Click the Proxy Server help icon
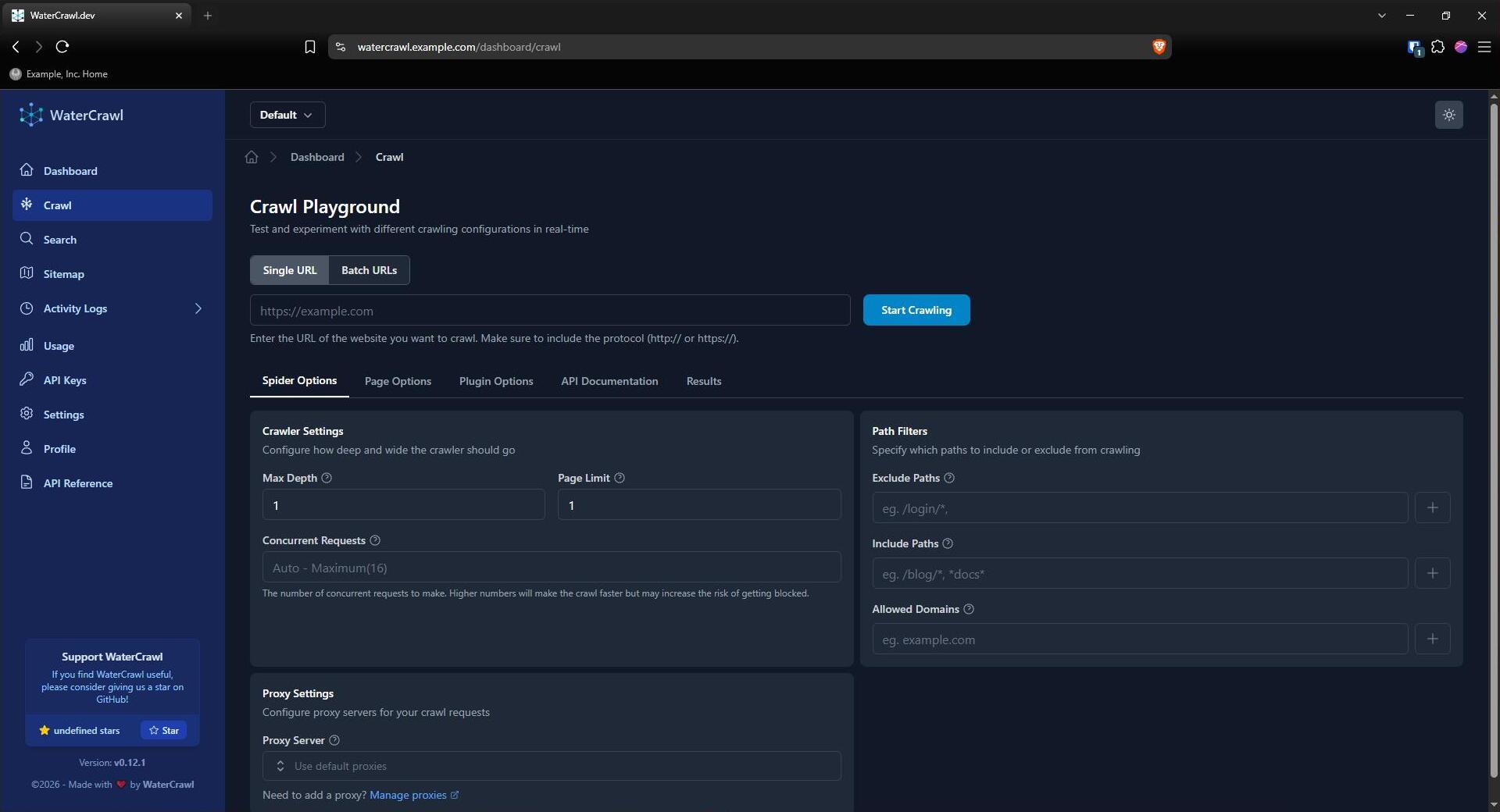Image resolution: width=1500 pixels, height=812 pixels. (x=334, y=740)
